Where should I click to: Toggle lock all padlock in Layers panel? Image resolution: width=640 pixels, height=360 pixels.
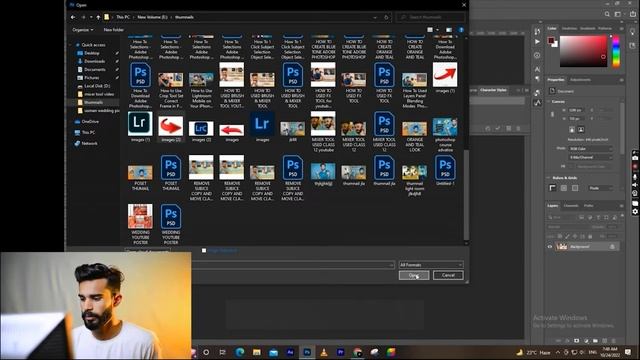click(590, 236)
